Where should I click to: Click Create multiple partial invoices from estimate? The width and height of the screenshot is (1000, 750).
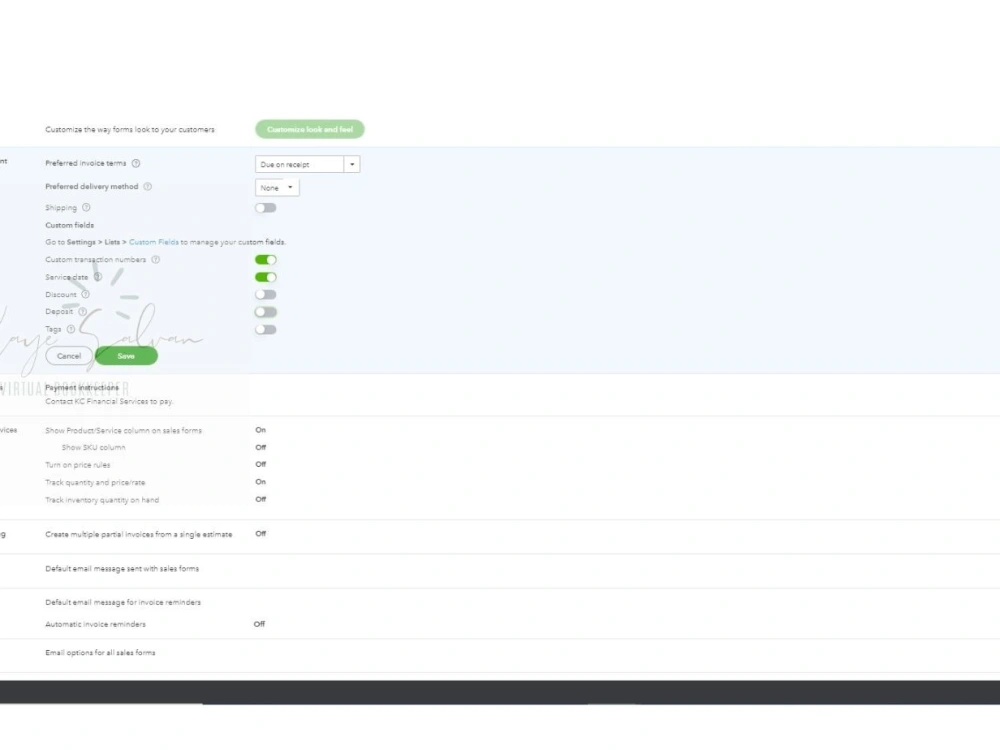[139, 534]
